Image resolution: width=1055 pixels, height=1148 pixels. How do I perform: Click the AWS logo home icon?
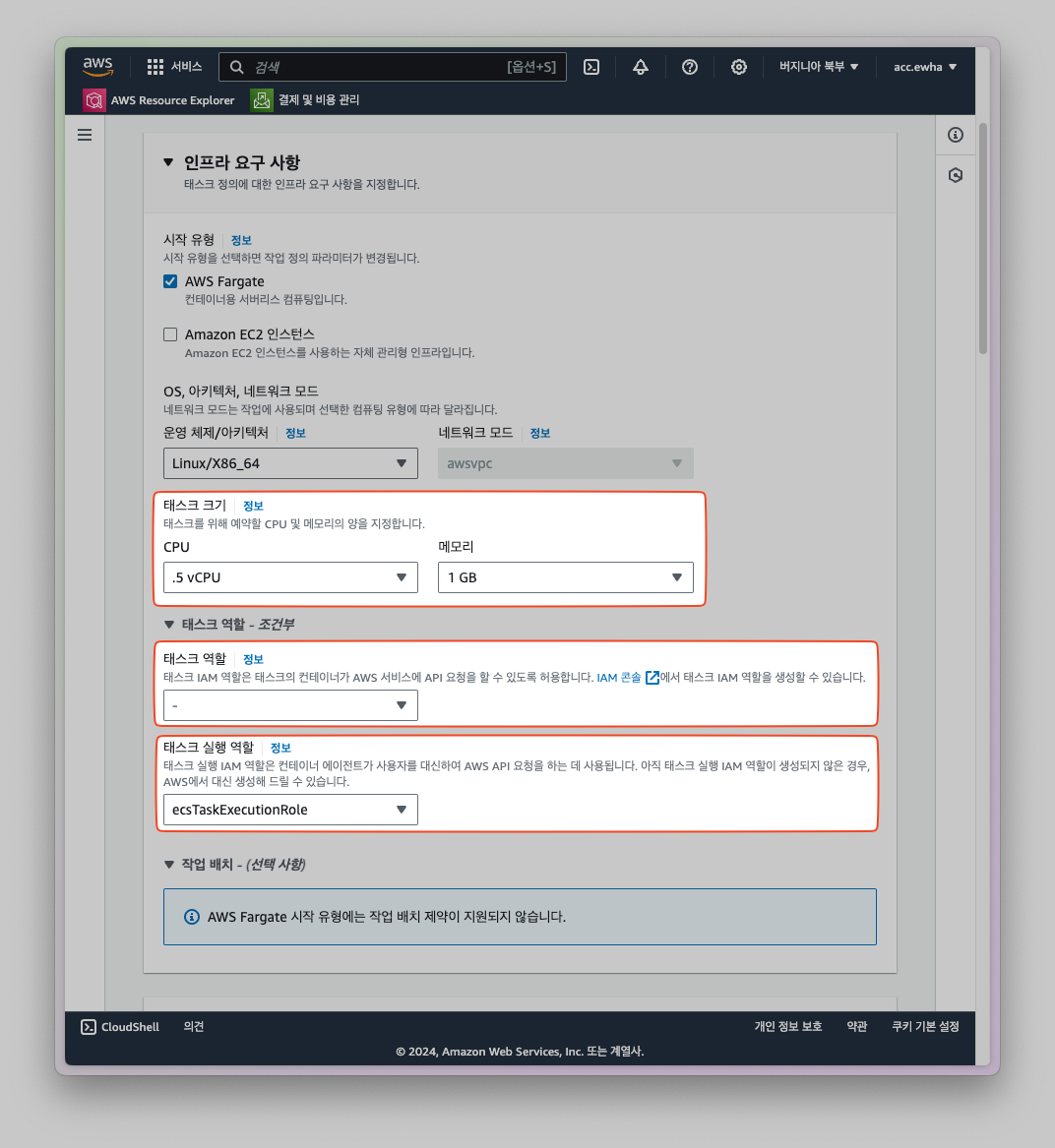coord(97,66)
